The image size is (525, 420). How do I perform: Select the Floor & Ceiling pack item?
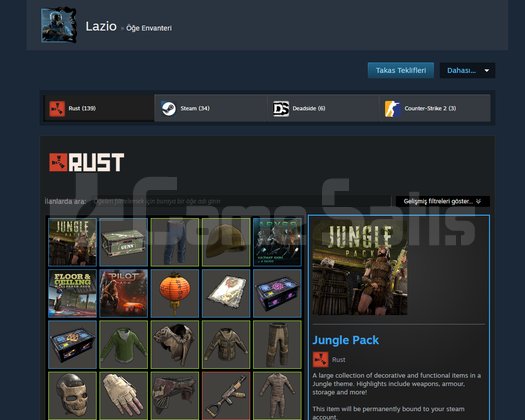72,293
